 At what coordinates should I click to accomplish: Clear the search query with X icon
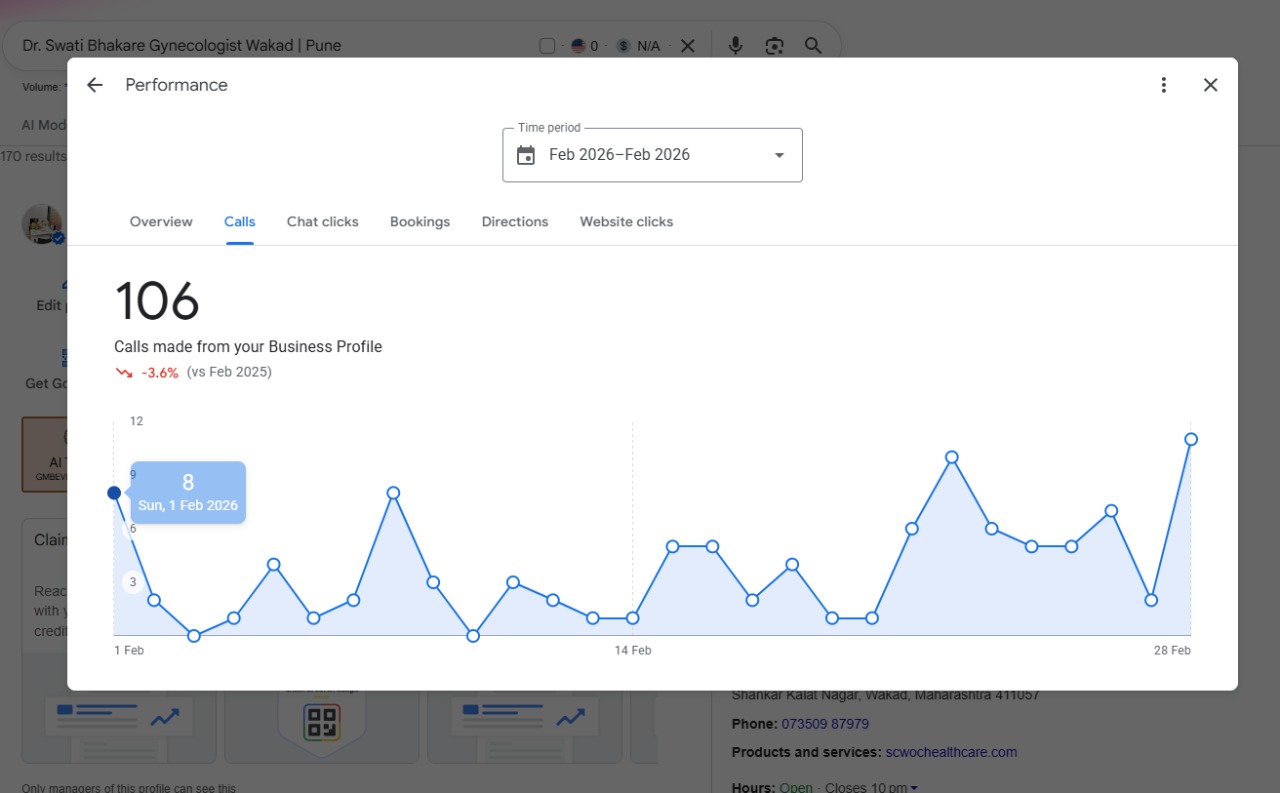tap(688, 46)
